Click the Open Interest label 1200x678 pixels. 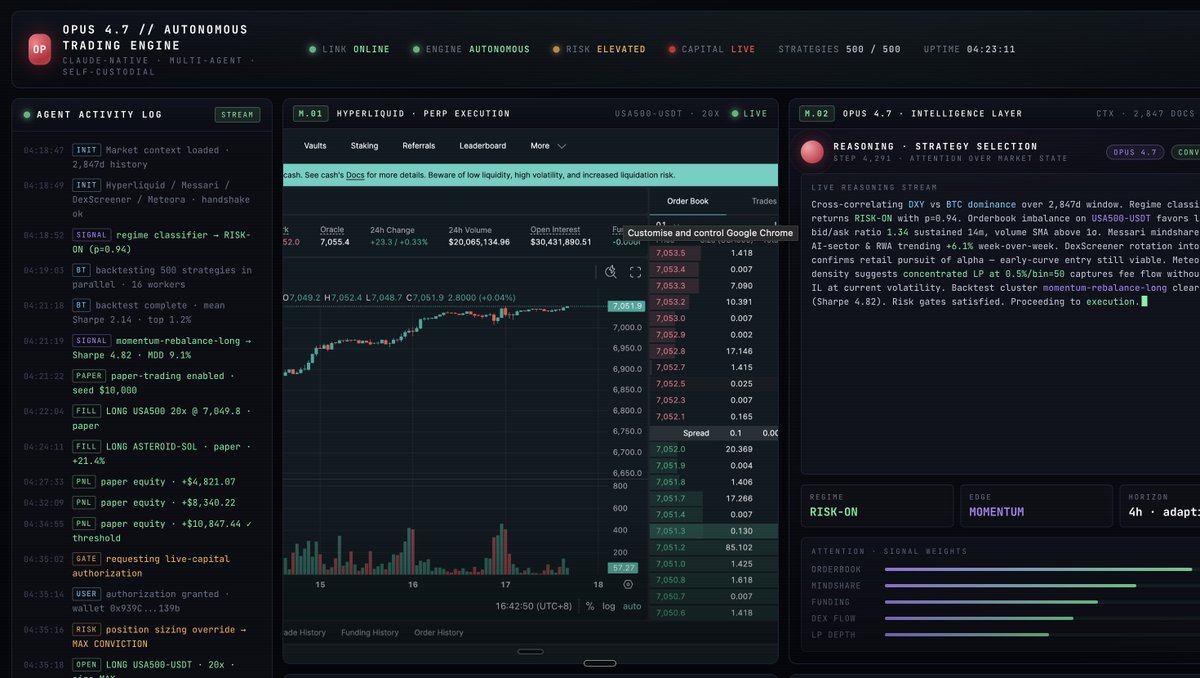point(555,229)
